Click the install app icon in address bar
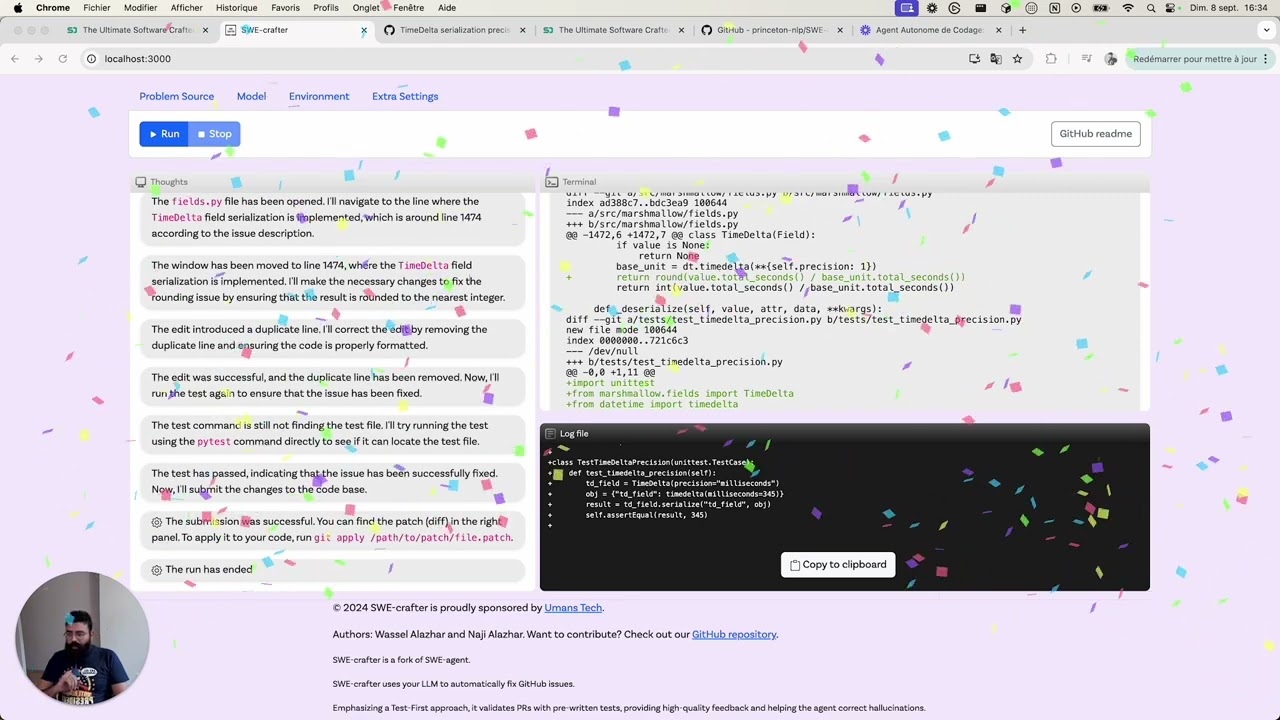 (x=974, y=59)
